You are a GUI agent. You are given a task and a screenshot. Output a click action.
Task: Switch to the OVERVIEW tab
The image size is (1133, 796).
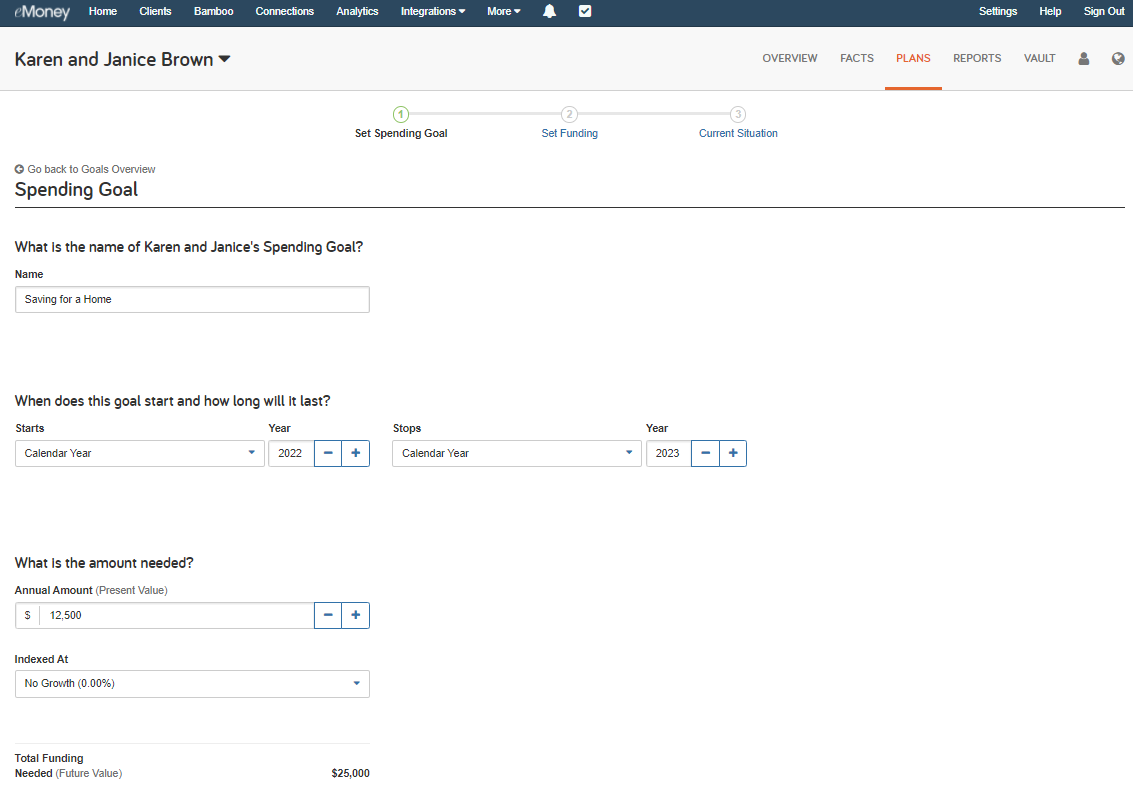pos(790,59)
